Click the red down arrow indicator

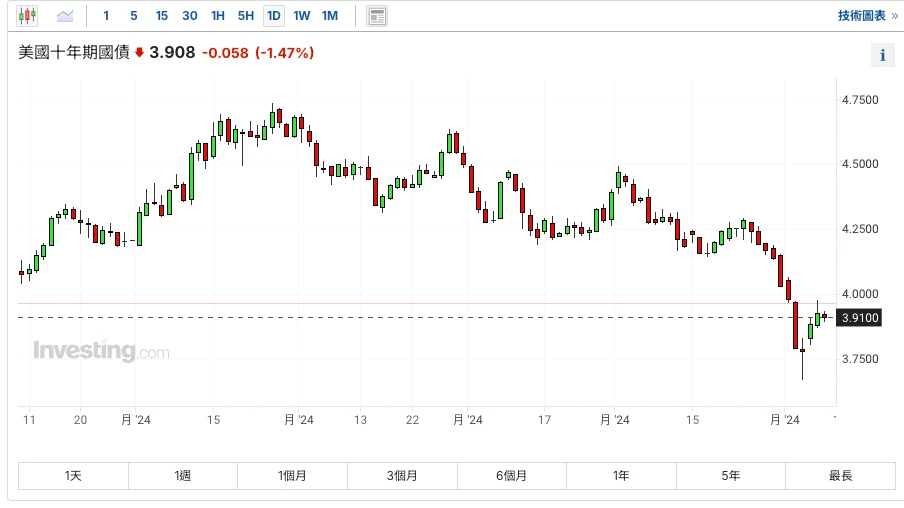pyautogui.click(x=139, y=53)
